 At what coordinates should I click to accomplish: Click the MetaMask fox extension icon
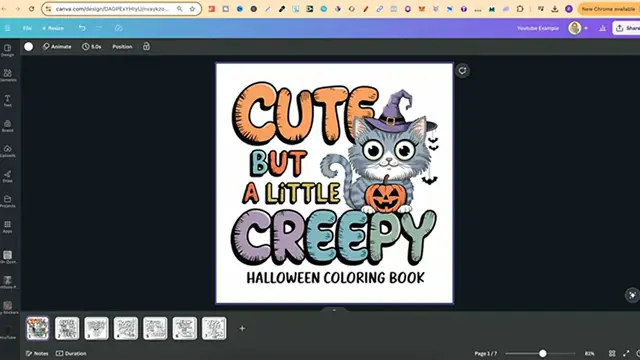pyautogui.click(x=422, y=9)
